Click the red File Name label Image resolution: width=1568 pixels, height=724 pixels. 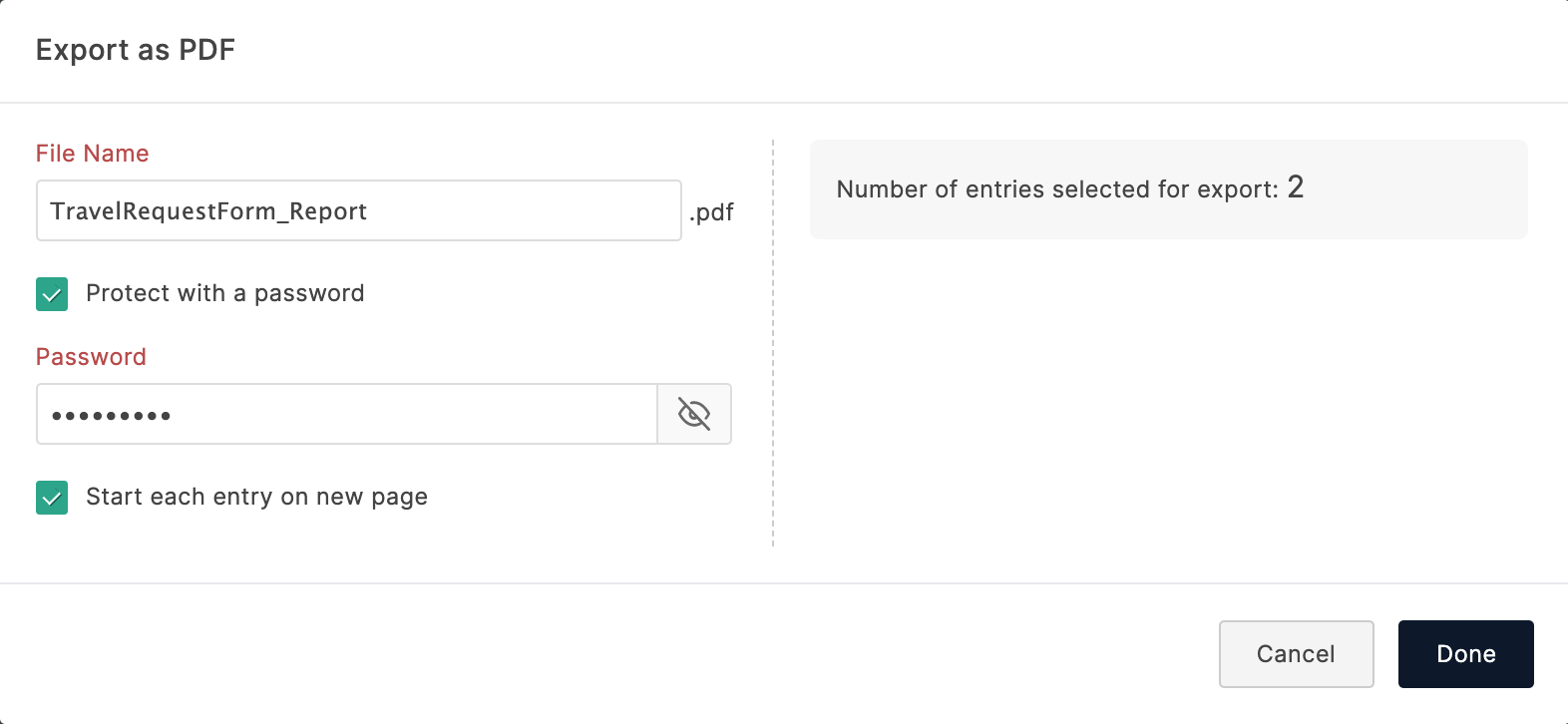pyautogui.click(x=92, y=154)
